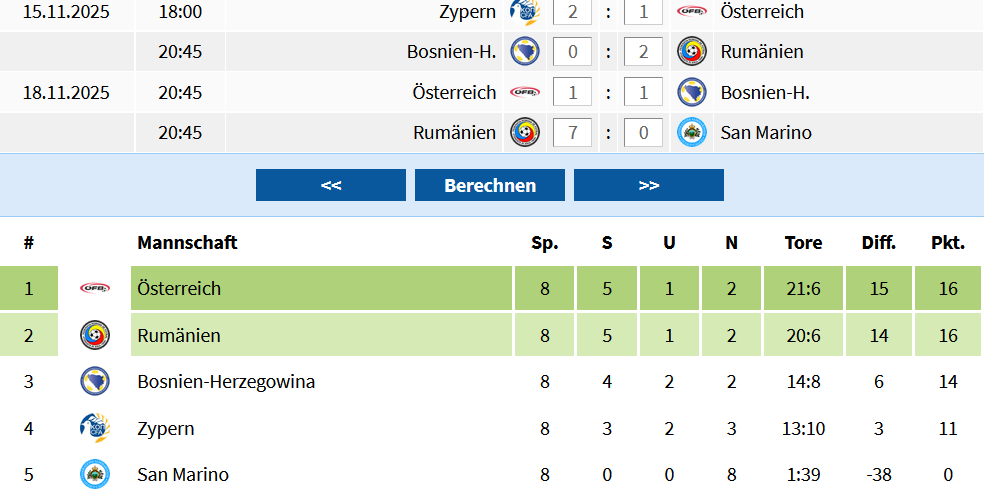Edit Österreich away score in Zypern match
This screenshot has height=492, width=984.
coord(644,12)
